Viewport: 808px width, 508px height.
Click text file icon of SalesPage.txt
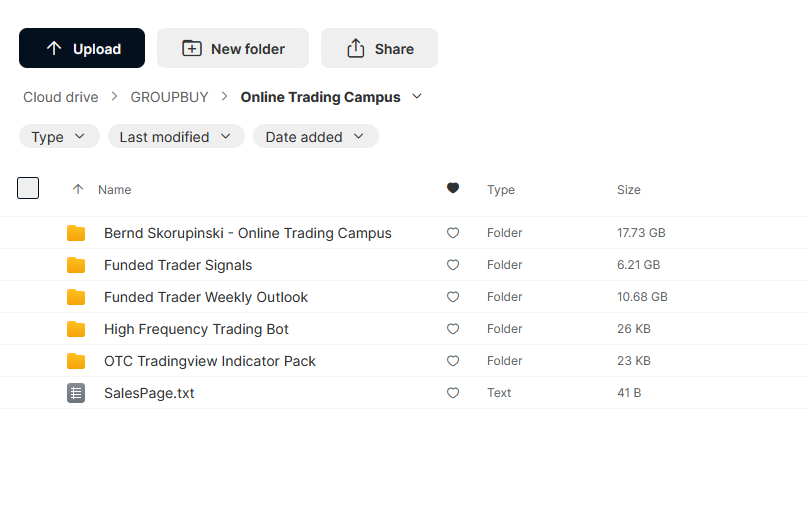point(76,393)
